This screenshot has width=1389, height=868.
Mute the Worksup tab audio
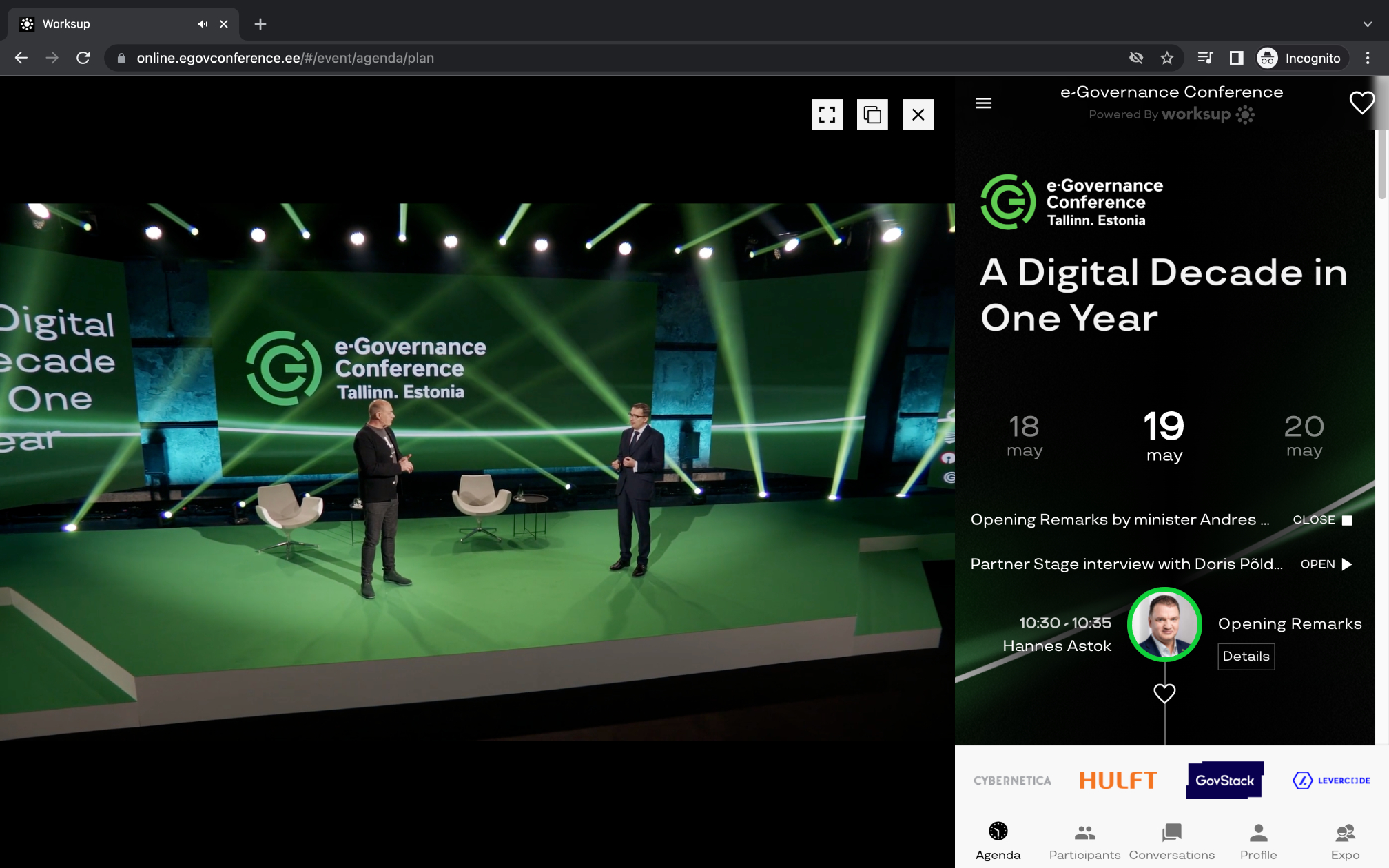pyautogui.click(x=203, y=24)
